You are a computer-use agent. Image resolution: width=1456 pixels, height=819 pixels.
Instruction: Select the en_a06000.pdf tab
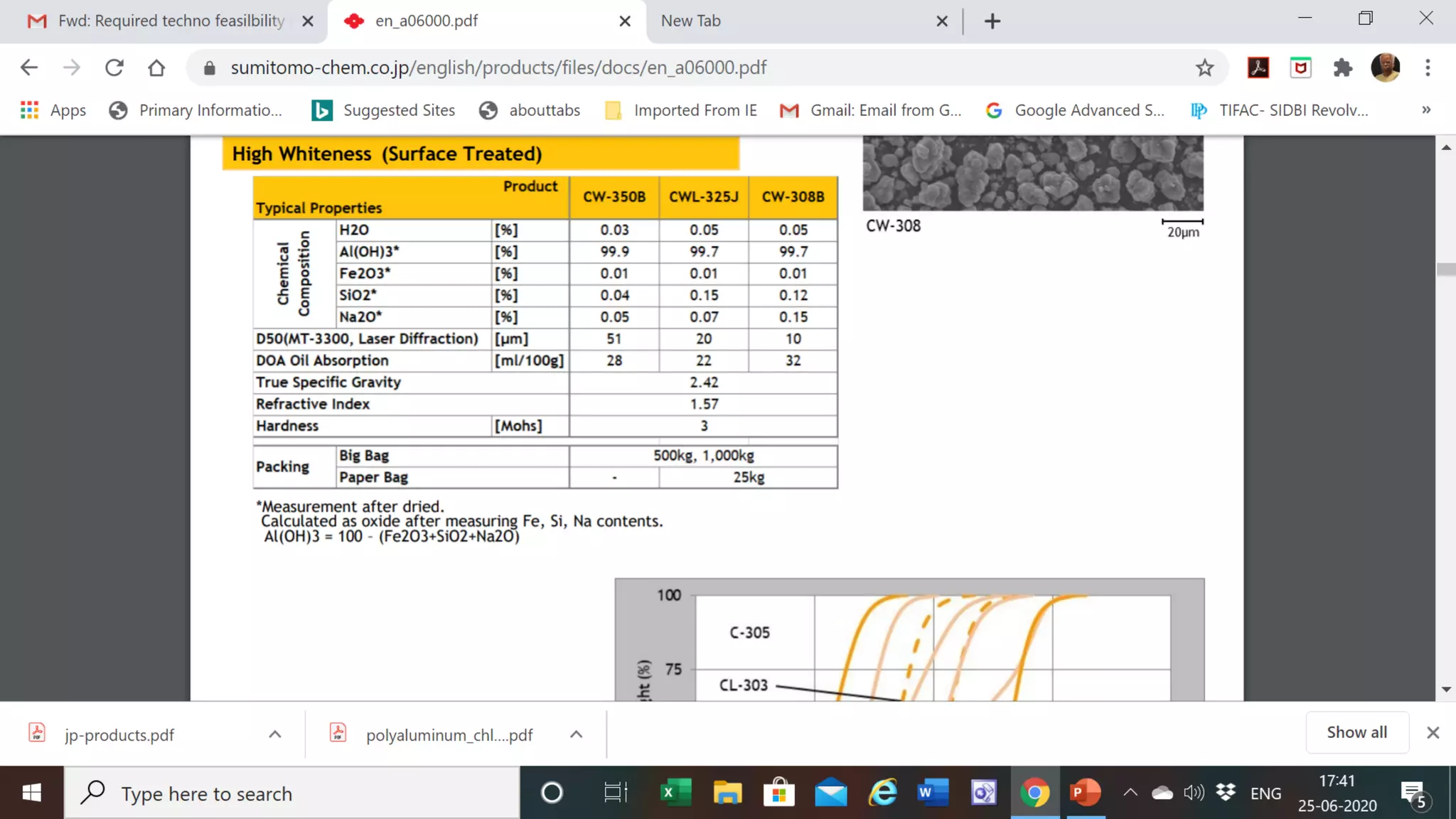click(486, 21)
